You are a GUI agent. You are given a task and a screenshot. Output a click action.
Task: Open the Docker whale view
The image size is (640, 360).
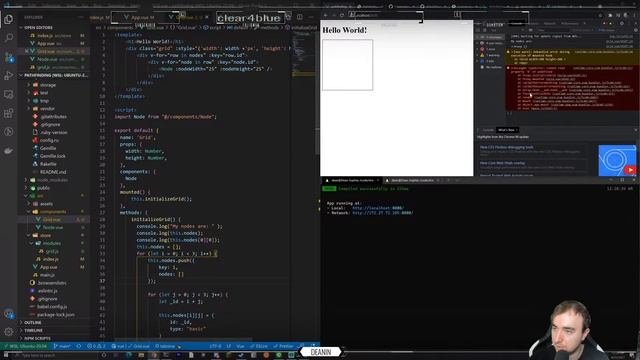point(8,151)
